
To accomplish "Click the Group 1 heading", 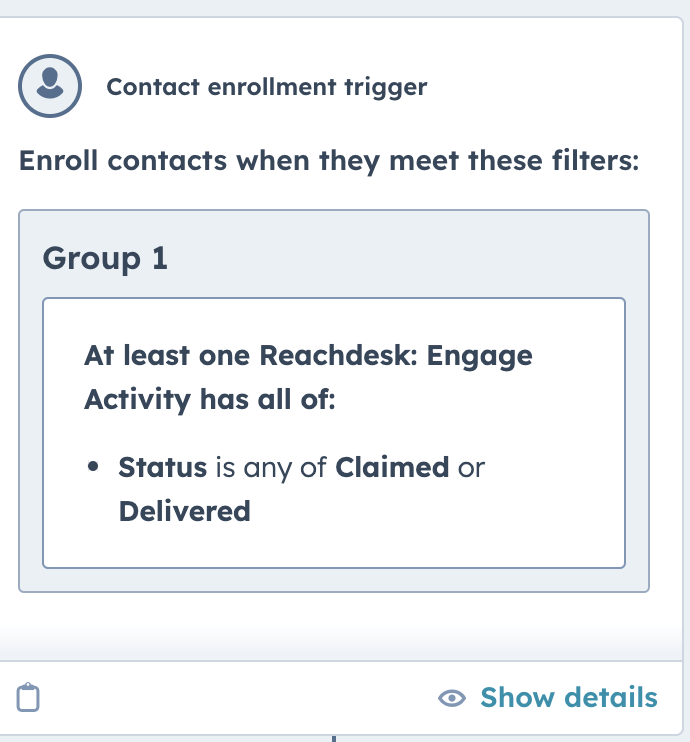I will click(105, 258).
